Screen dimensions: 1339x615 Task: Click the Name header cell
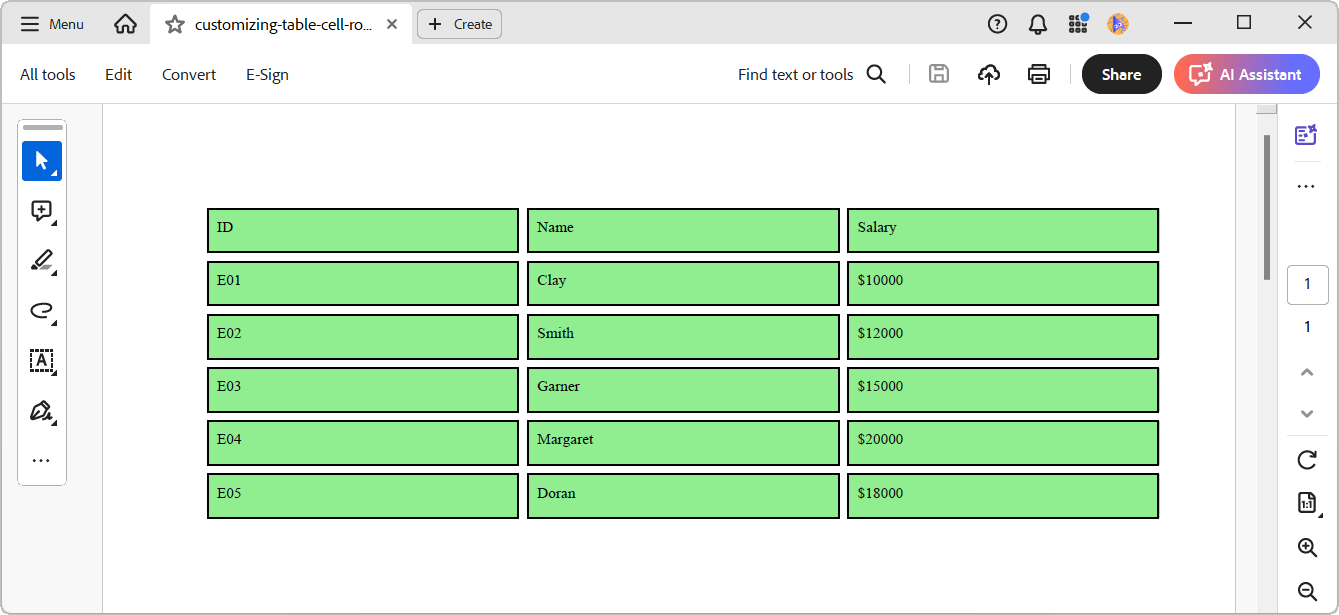pyautogui.click(x=683, y=230)
